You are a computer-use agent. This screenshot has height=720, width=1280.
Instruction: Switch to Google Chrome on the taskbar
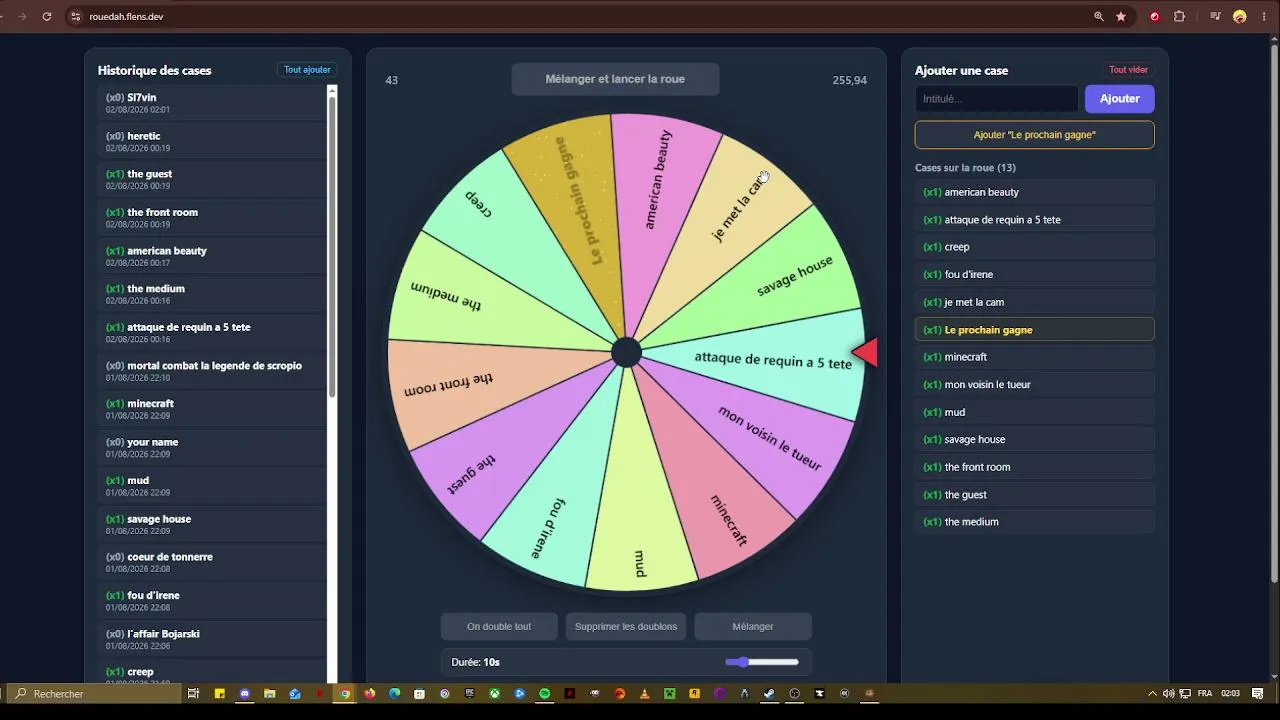coord(345,693)
